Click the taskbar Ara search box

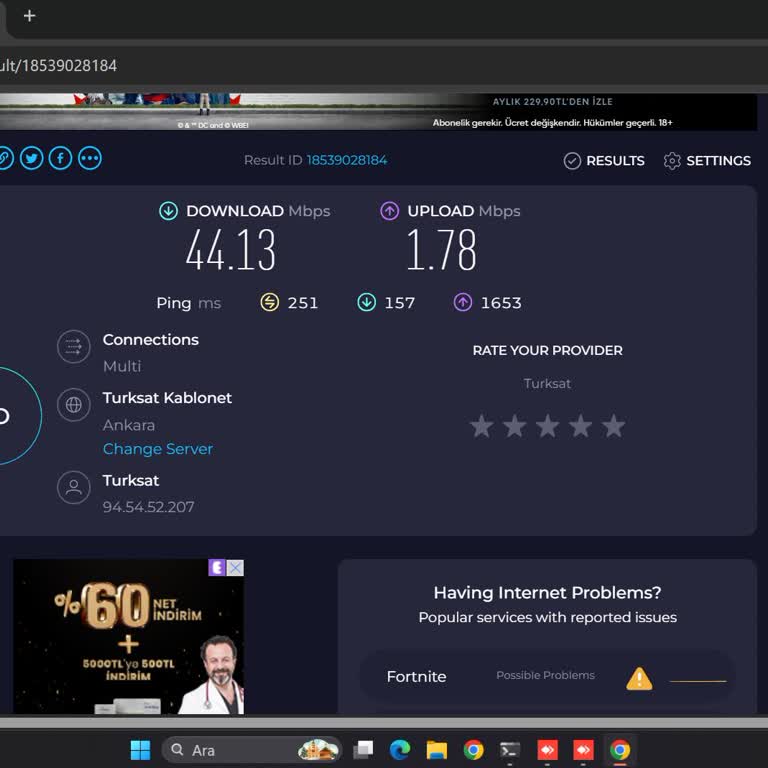[251, 750]
